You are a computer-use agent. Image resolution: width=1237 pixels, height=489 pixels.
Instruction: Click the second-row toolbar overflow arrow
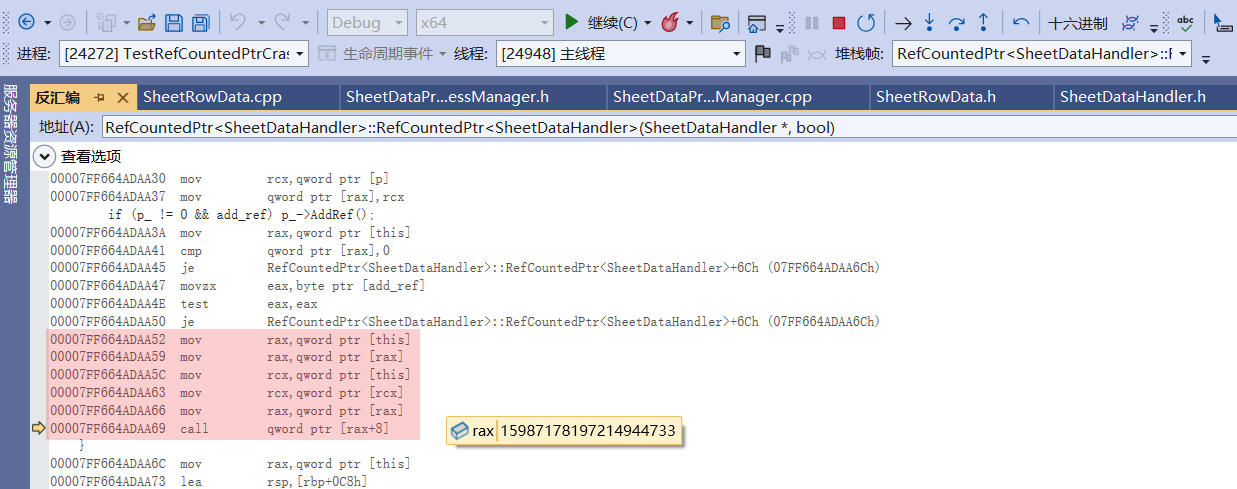click(x=1206, y=59)
